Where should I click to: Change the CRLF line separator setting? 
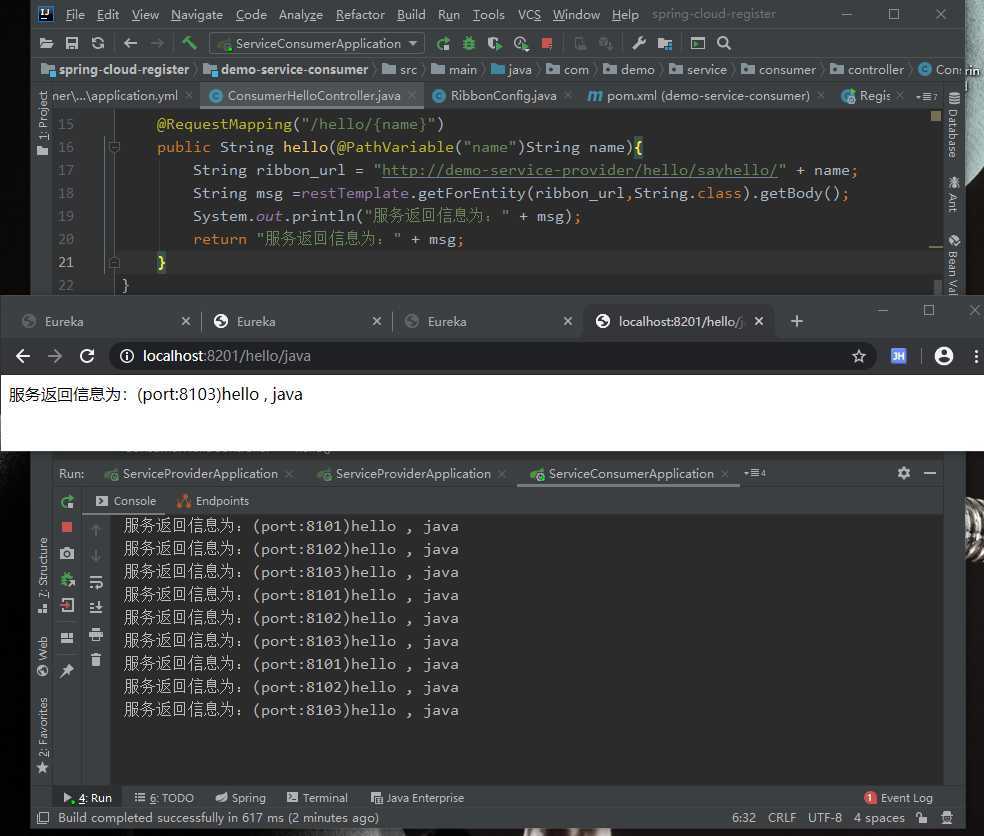click(x=781, y=818)
